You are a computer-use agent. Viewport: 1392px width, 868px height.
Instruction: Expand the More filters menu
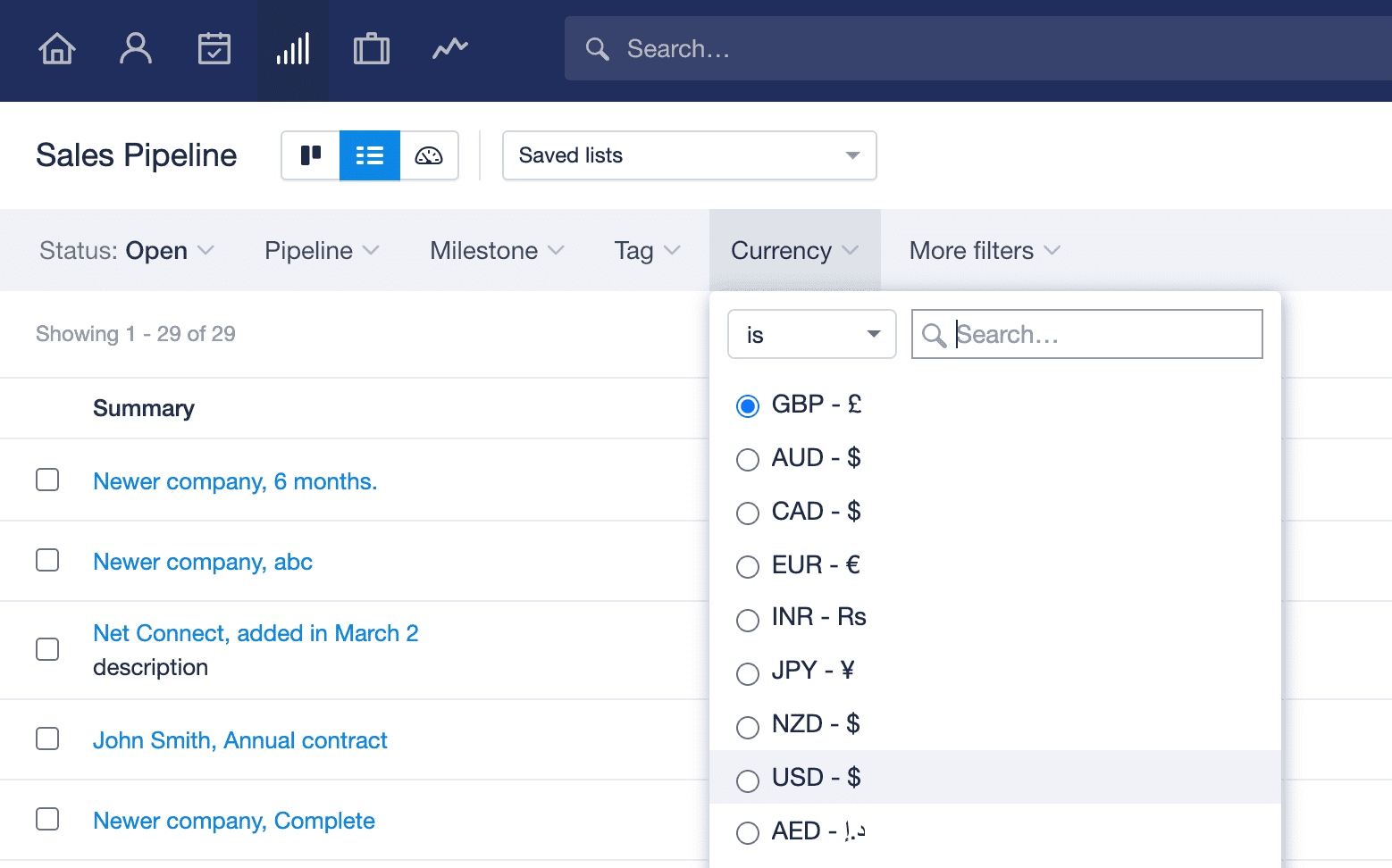point(985,251)
